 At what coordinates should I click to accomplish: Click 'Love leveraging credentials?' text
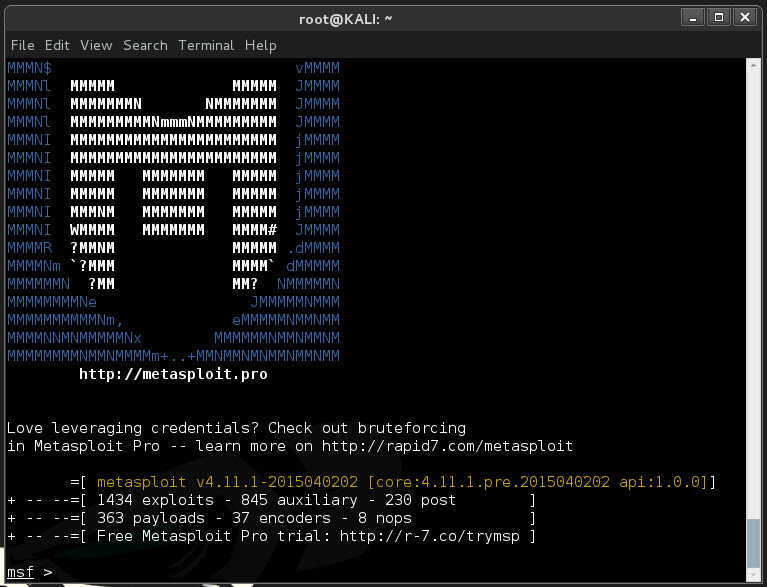pos(133,428)
